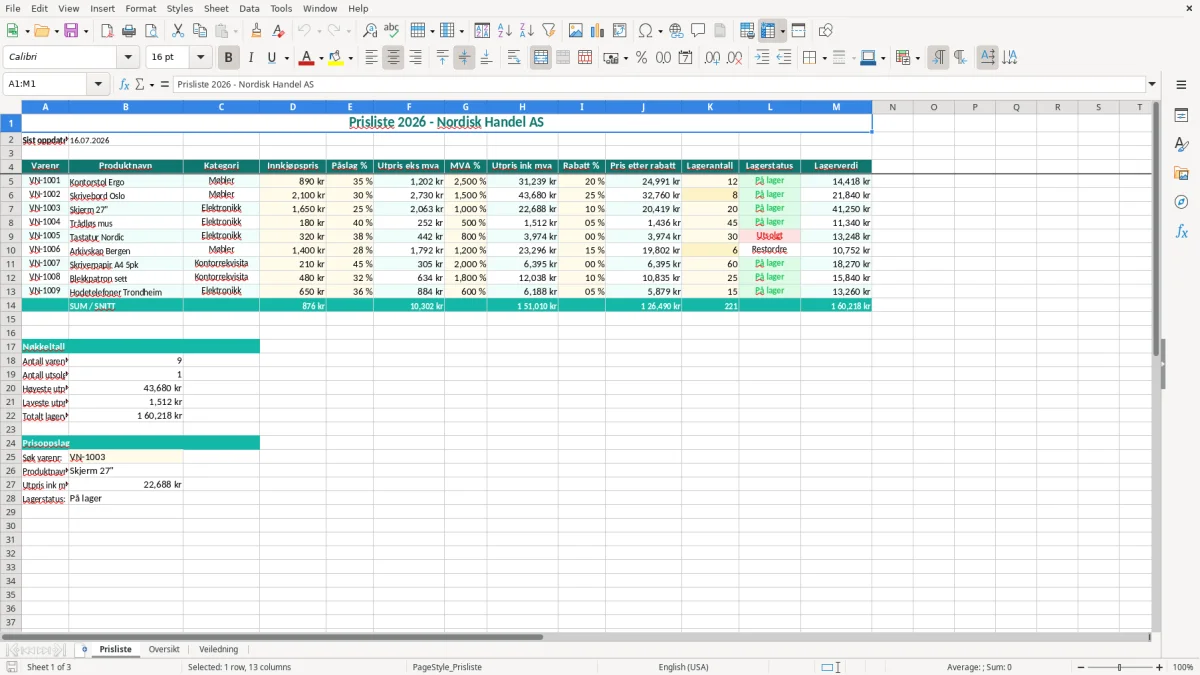
Task: Click the zoom slider in status bar
Action: coord(1119,667)
